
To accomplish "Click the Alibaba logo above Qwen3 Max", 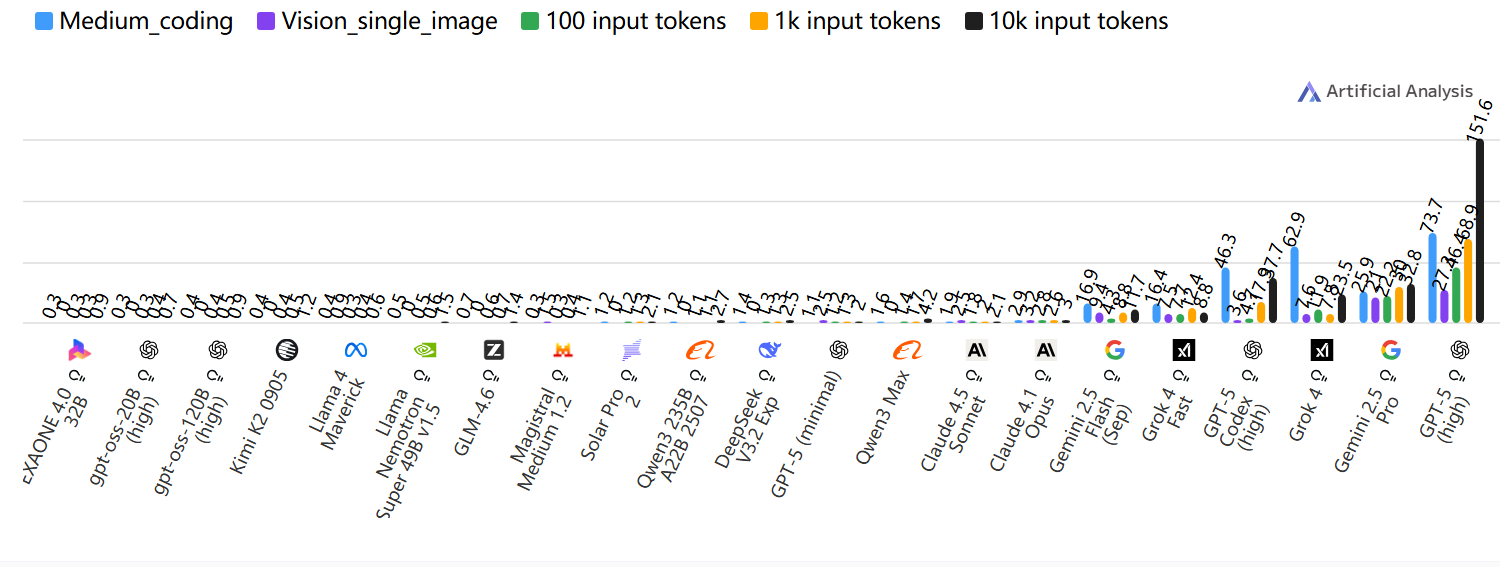I will tap(908, 350).
